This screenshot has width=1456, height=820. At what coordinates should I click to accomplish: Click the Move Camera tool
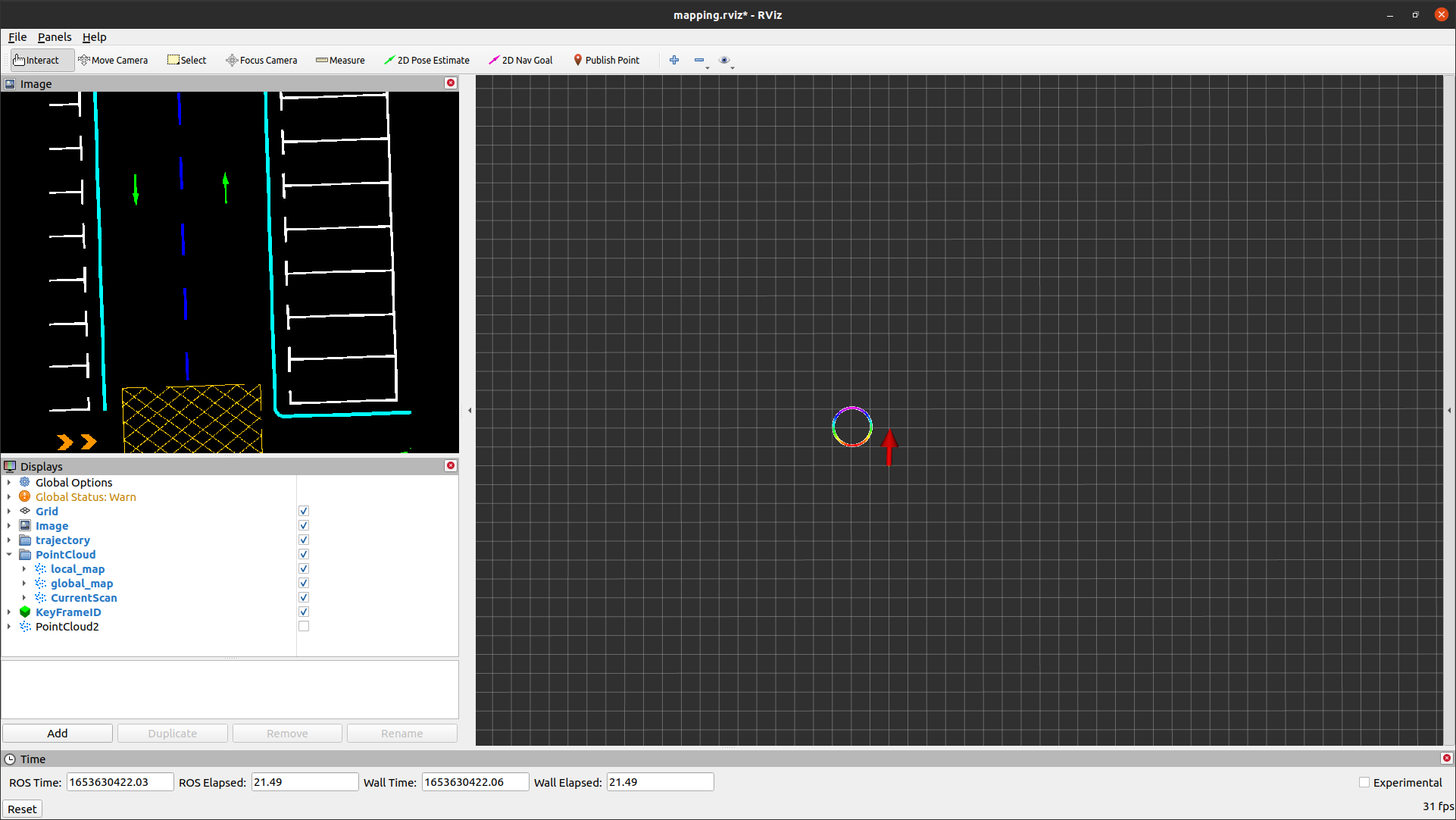[x=113, y=60]
